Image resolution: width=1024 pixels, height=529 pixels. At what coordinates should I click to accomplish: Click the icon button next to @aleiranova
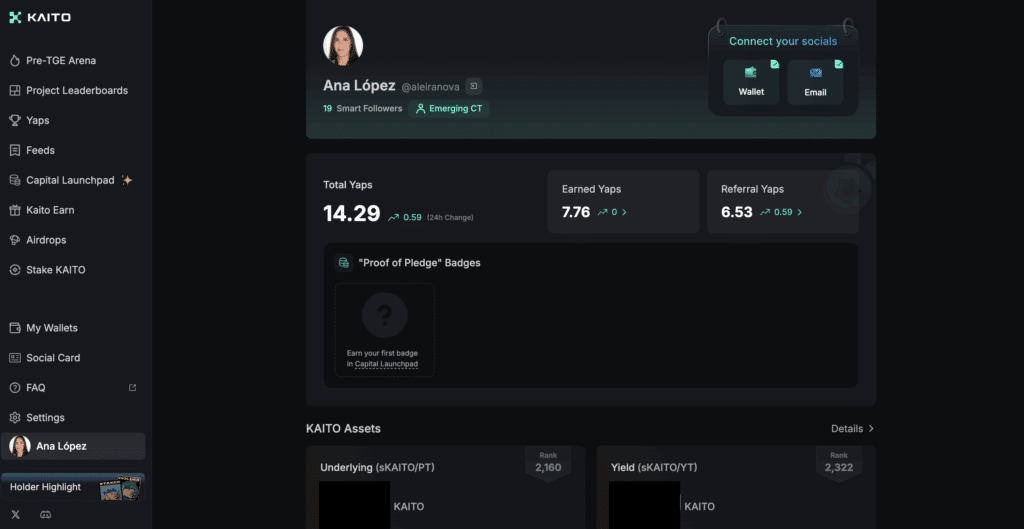(474, 86)
